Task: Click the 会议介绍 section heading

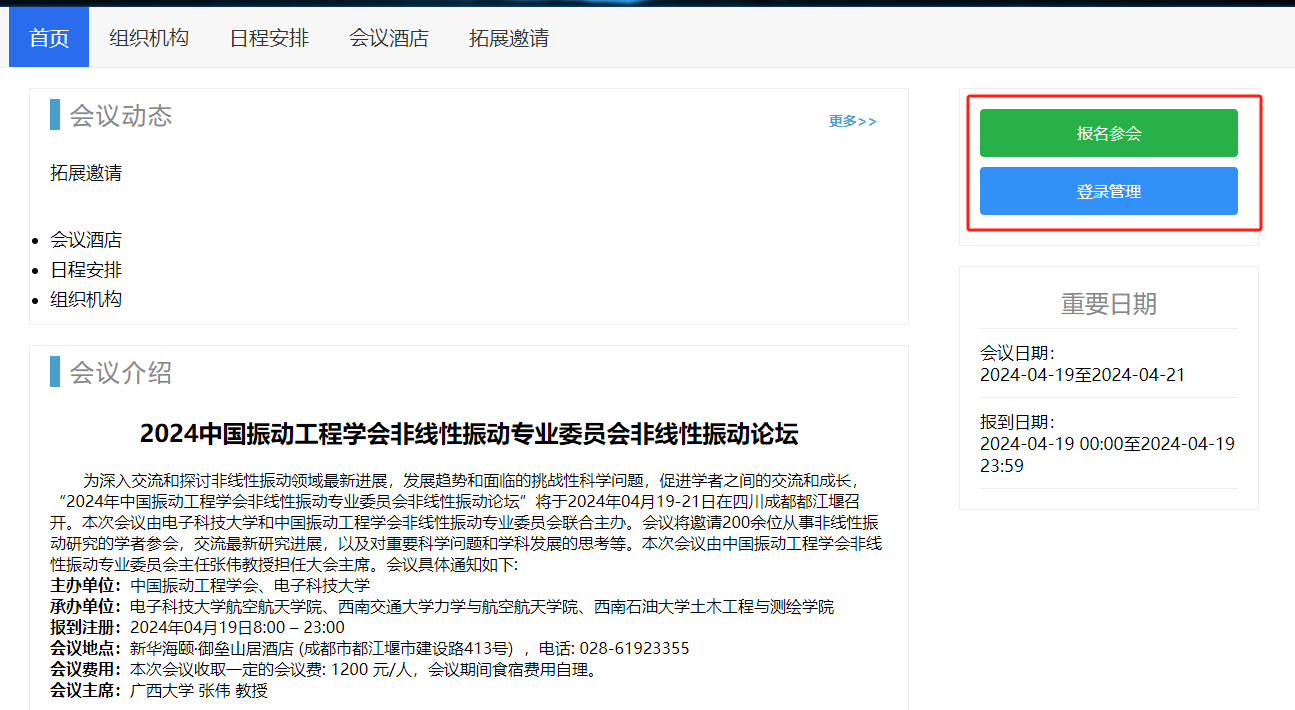Action: (x=121, y=373)
